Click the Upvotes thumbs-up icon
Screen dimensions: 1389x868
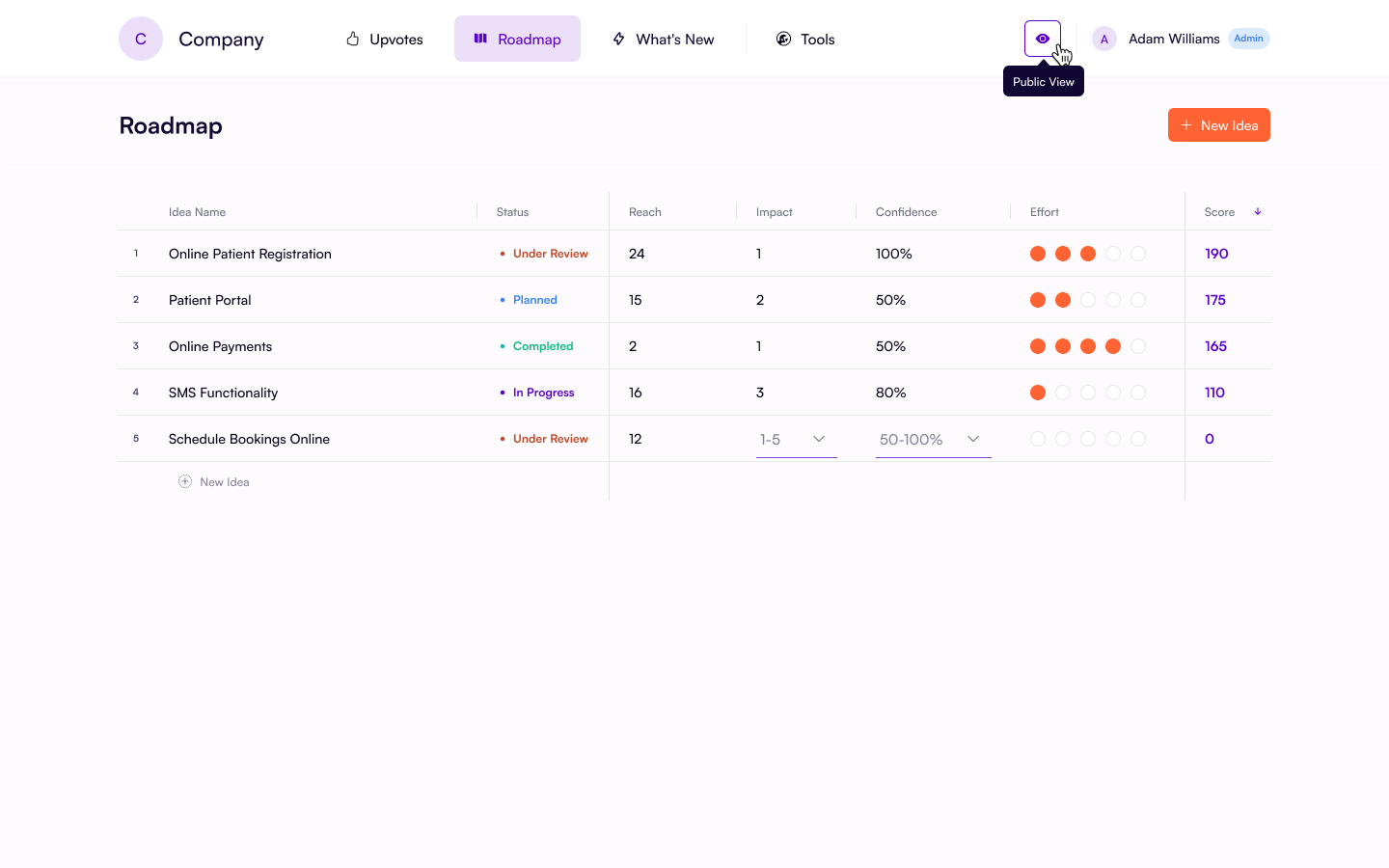click(x=353, y=39)
